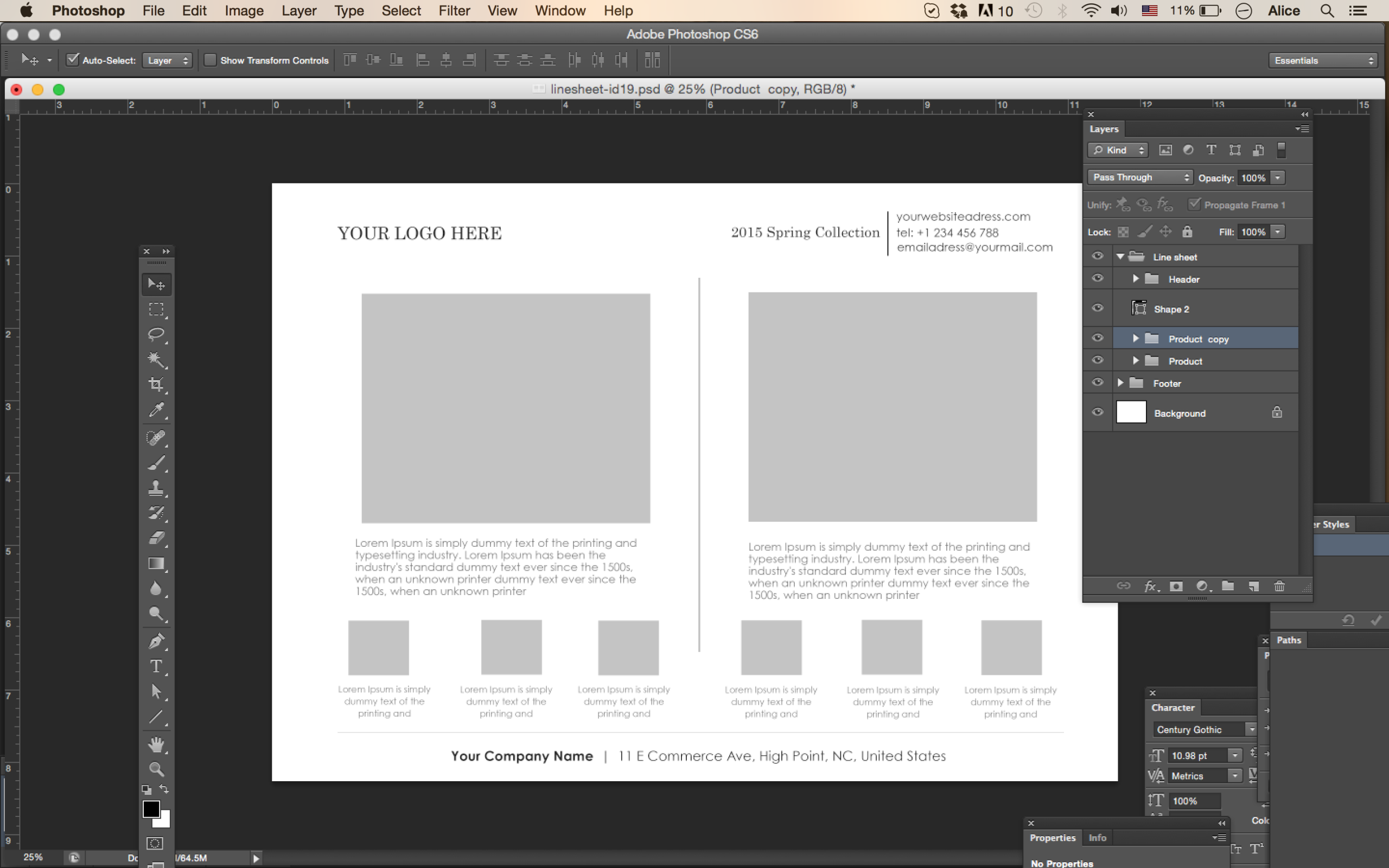Delete layer using trash icon
This screenshot has height=868, width=1389.
click(1279, 586)
